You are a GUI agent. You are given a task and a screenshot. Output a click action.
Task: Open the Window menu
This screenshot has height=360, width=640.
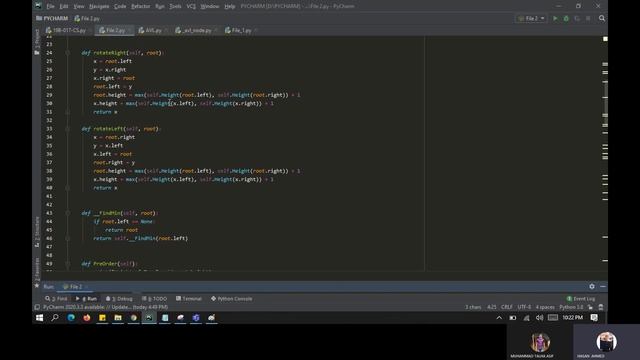210,6
